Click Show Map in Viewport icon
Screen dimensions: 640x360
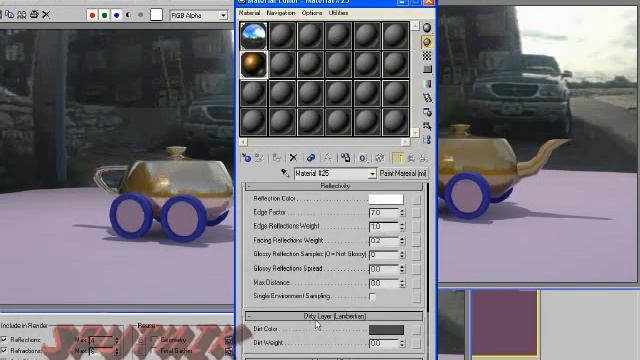click(x=380, y=158)
